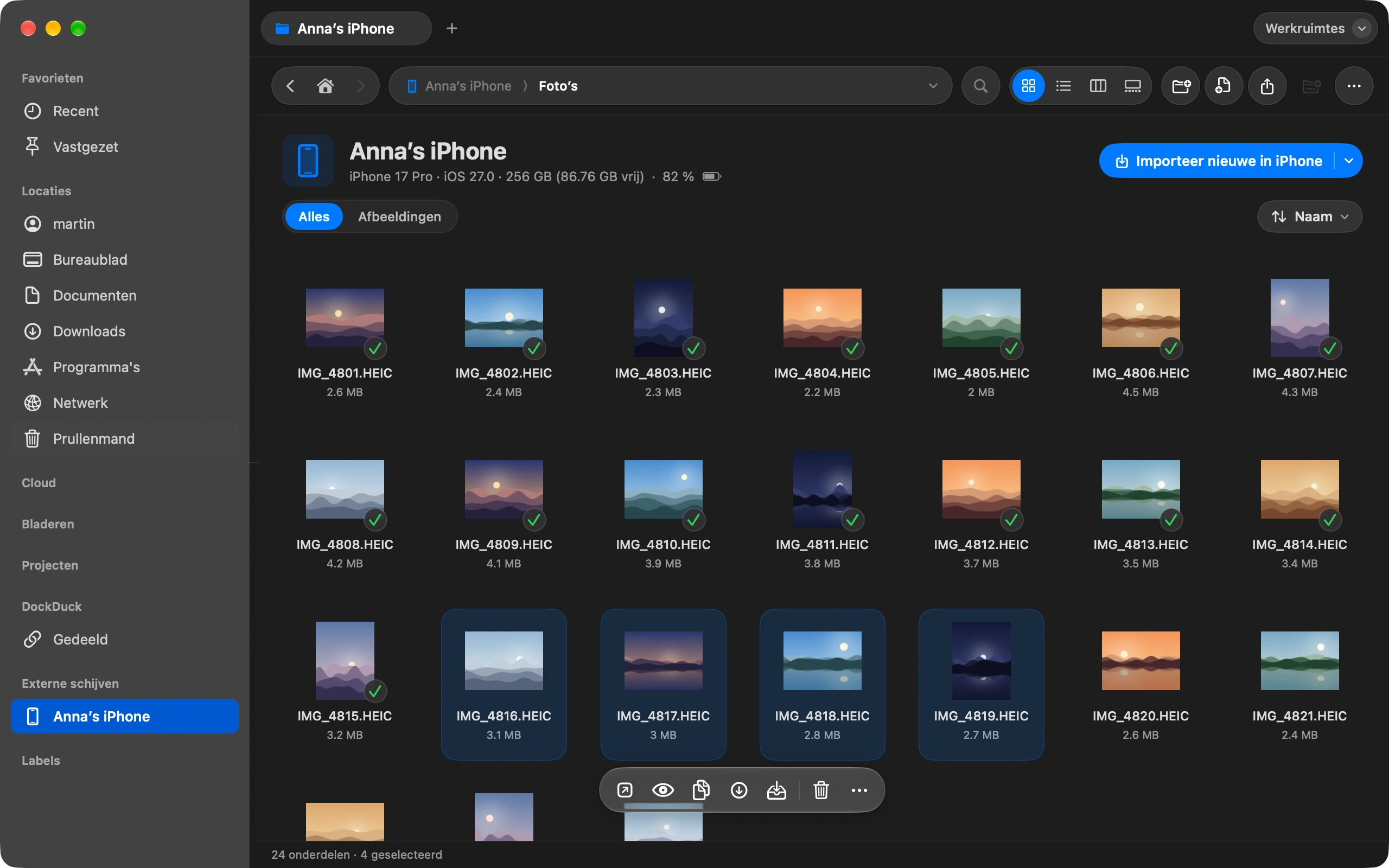
Task: Go to home folder icon
Action: [x=326, y=86]
